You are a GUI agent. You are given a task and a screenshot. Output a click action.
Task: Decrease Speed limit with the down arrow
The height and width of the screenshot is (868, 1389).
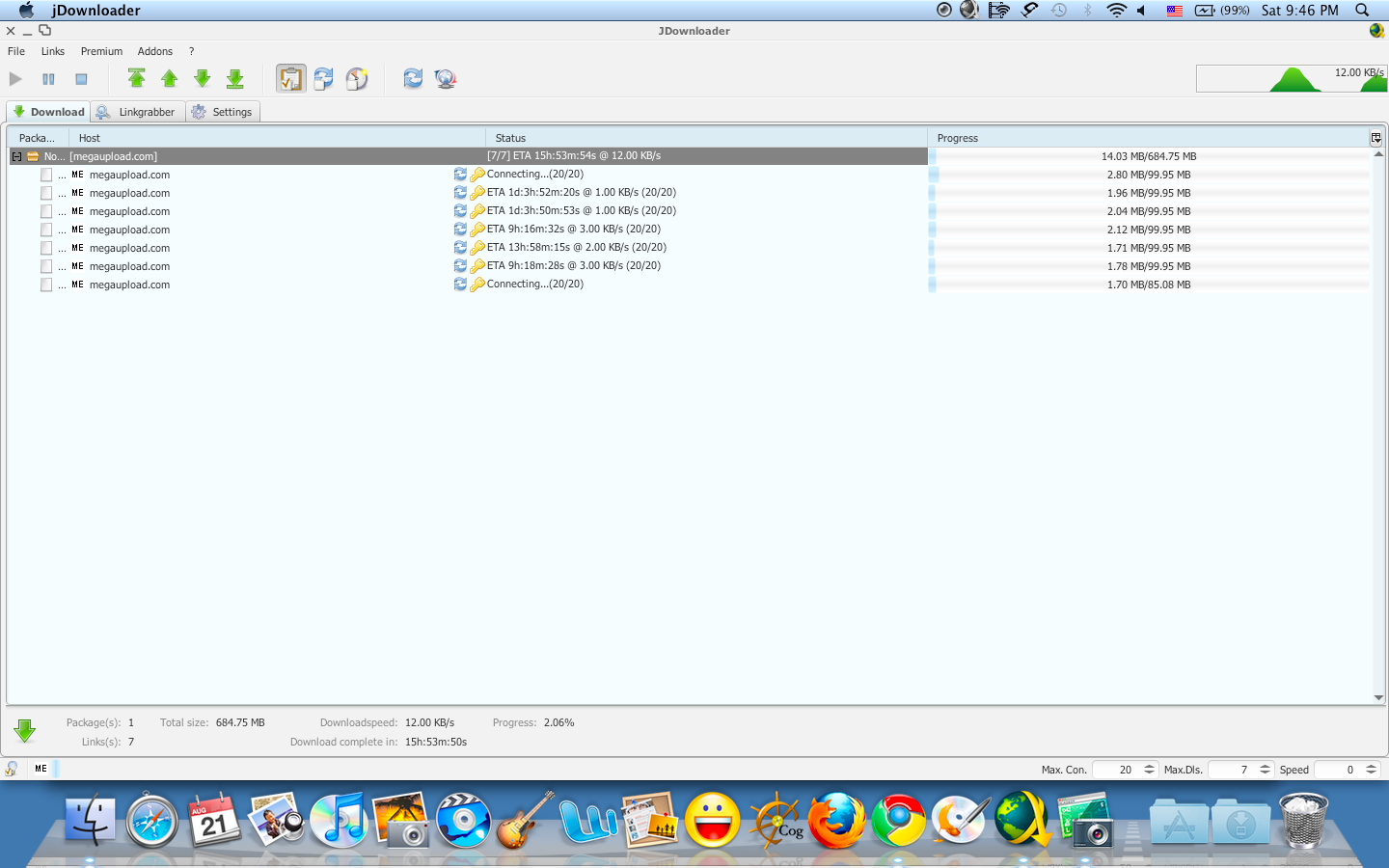pos(1371,773)
